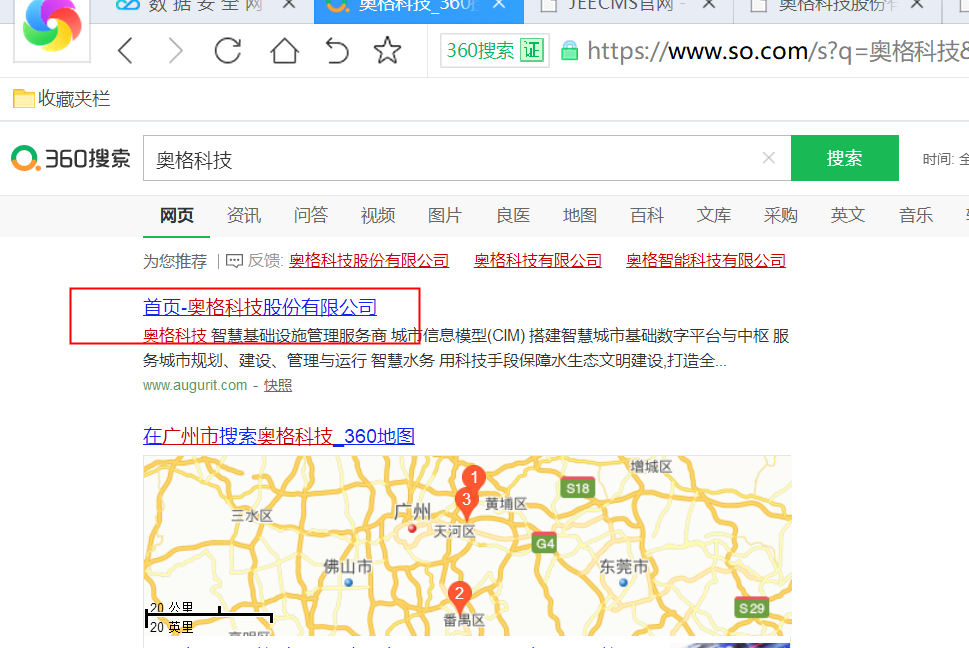Select the 资讯 tab
The height and width of the screenshot is (648, 969).
(243, 216)
